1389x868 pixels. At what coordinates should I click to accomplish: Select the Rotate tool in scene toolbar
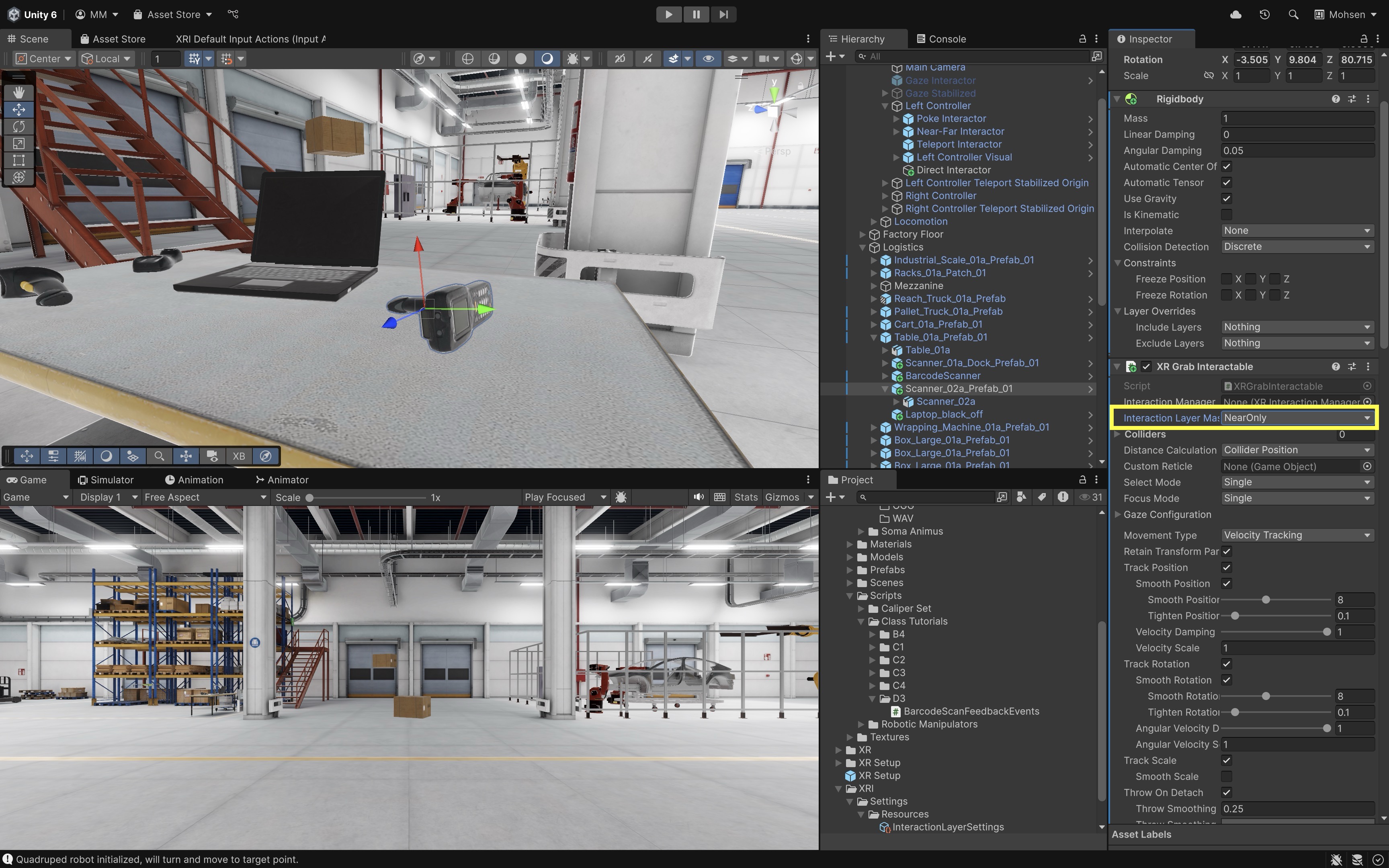[18, 126]
